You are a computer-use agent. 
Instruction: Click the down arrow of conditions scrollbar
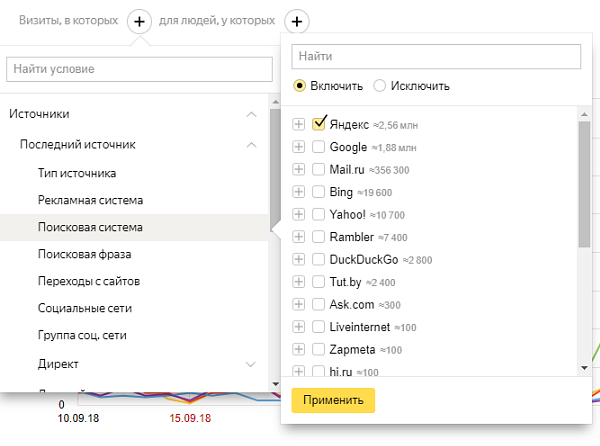(x=276, y=384)
